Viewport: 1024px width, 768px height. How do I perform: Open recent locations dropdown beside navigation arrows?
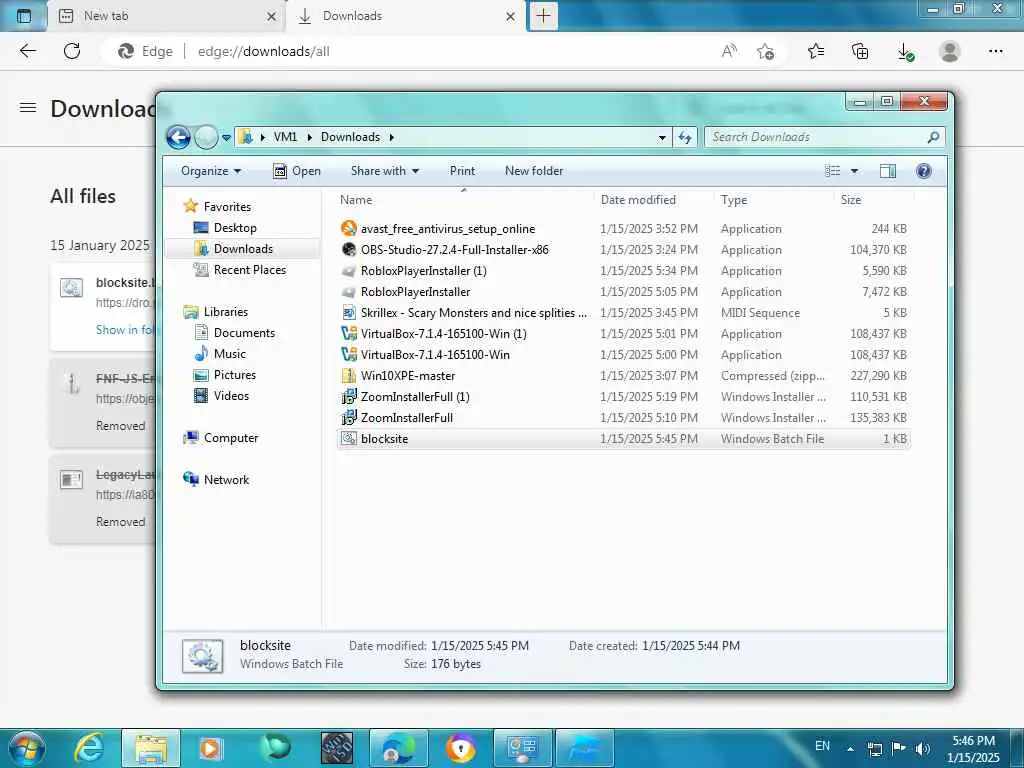[x=226, y=138]
